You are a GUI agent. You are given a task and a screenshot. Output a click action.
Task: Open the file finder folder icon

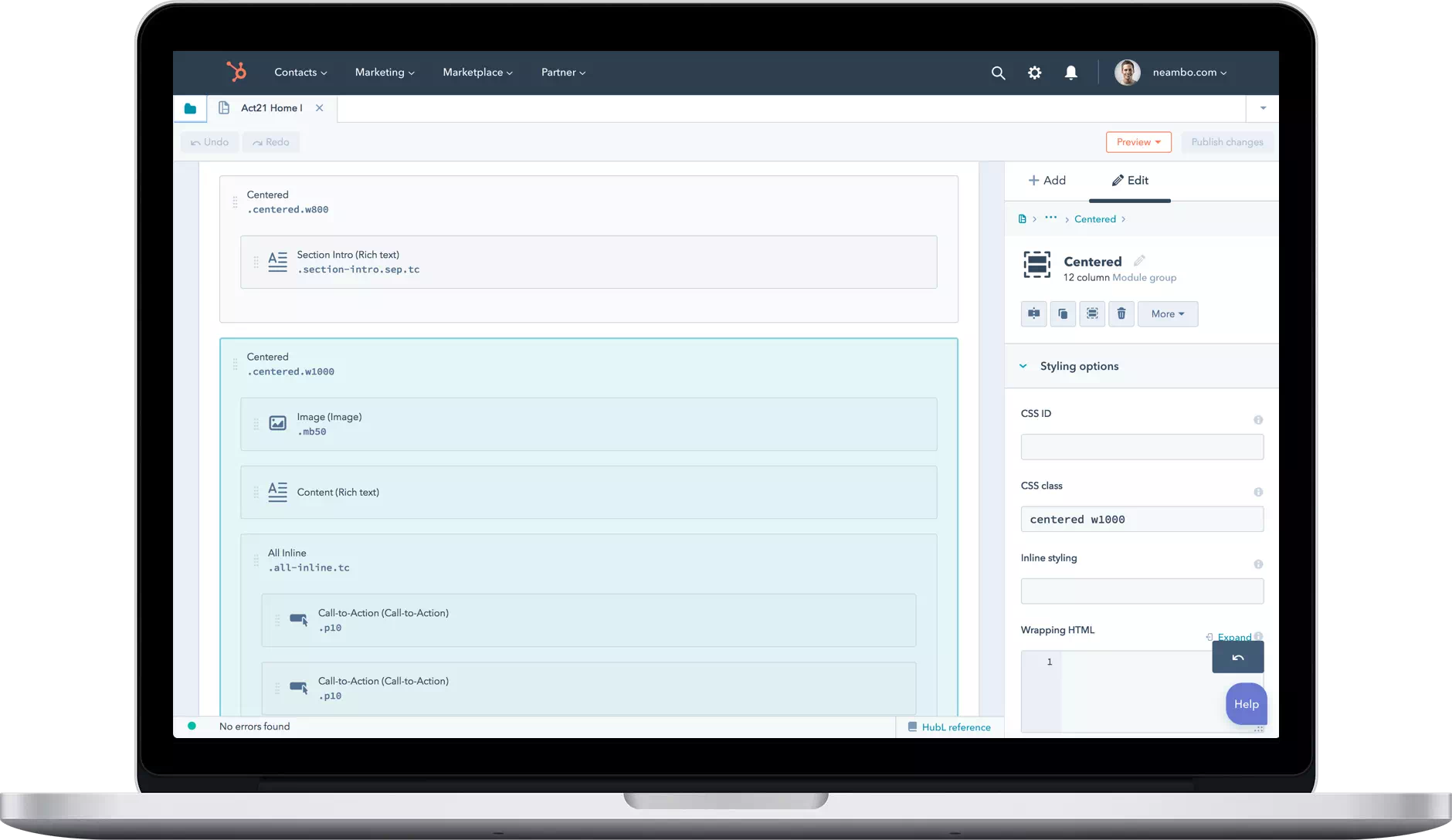190,109
